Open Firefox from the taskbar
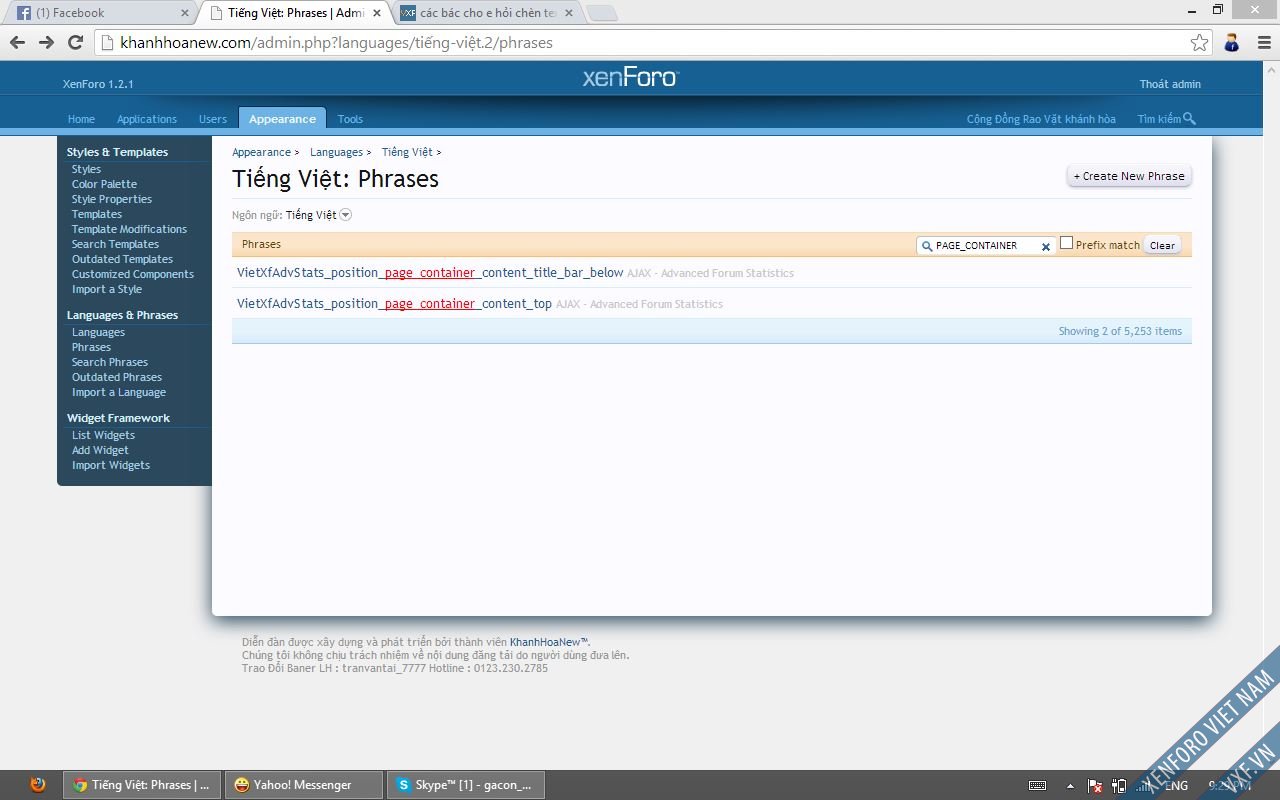The height and width of the screenshot is (800, 1280). coord(37,785)
